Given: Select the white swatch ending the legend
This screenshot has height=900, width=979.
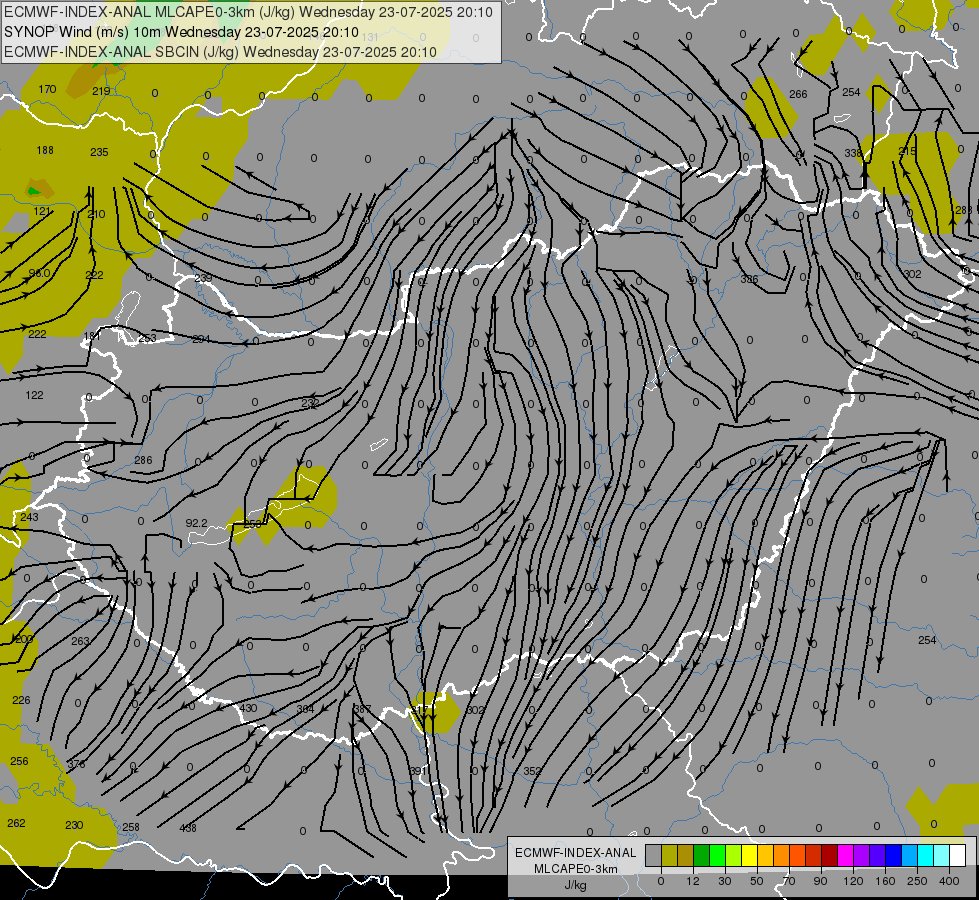Looking at the screenshot, I should pyautogui.click(x=958, y=856).
